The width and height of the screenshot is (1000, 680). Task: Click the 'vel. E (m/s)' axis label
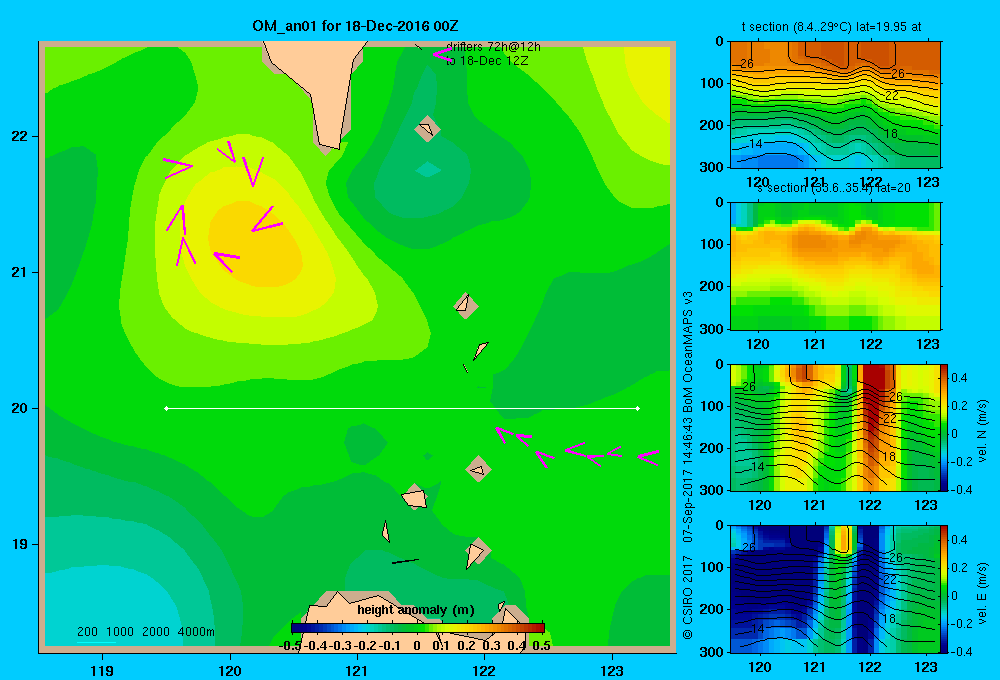point(983,593)
